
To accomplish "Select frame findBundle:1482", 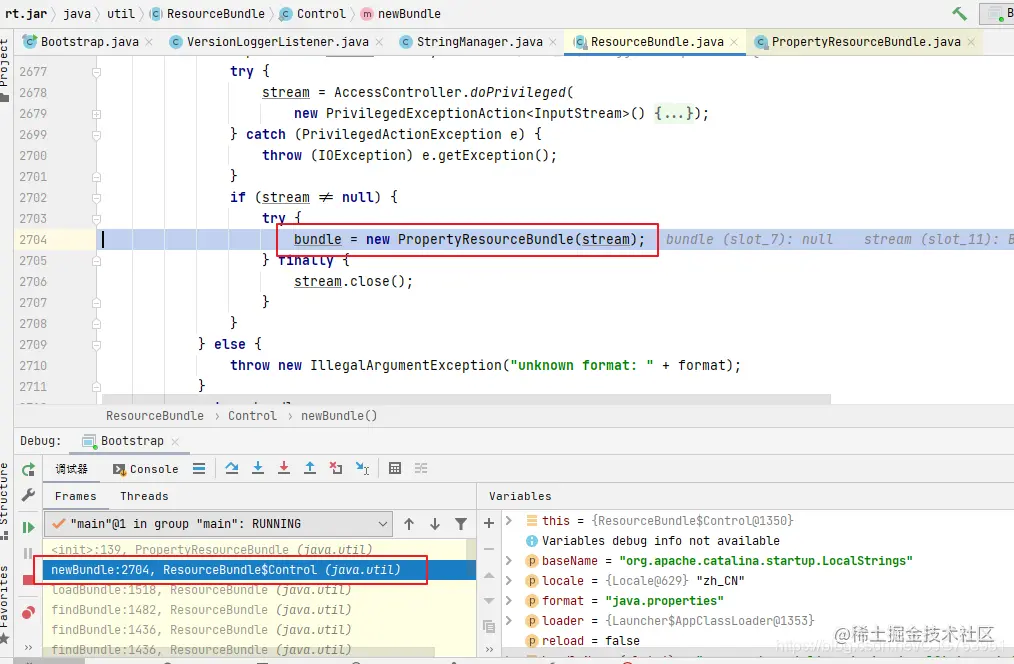I will [x=201, y=610].
